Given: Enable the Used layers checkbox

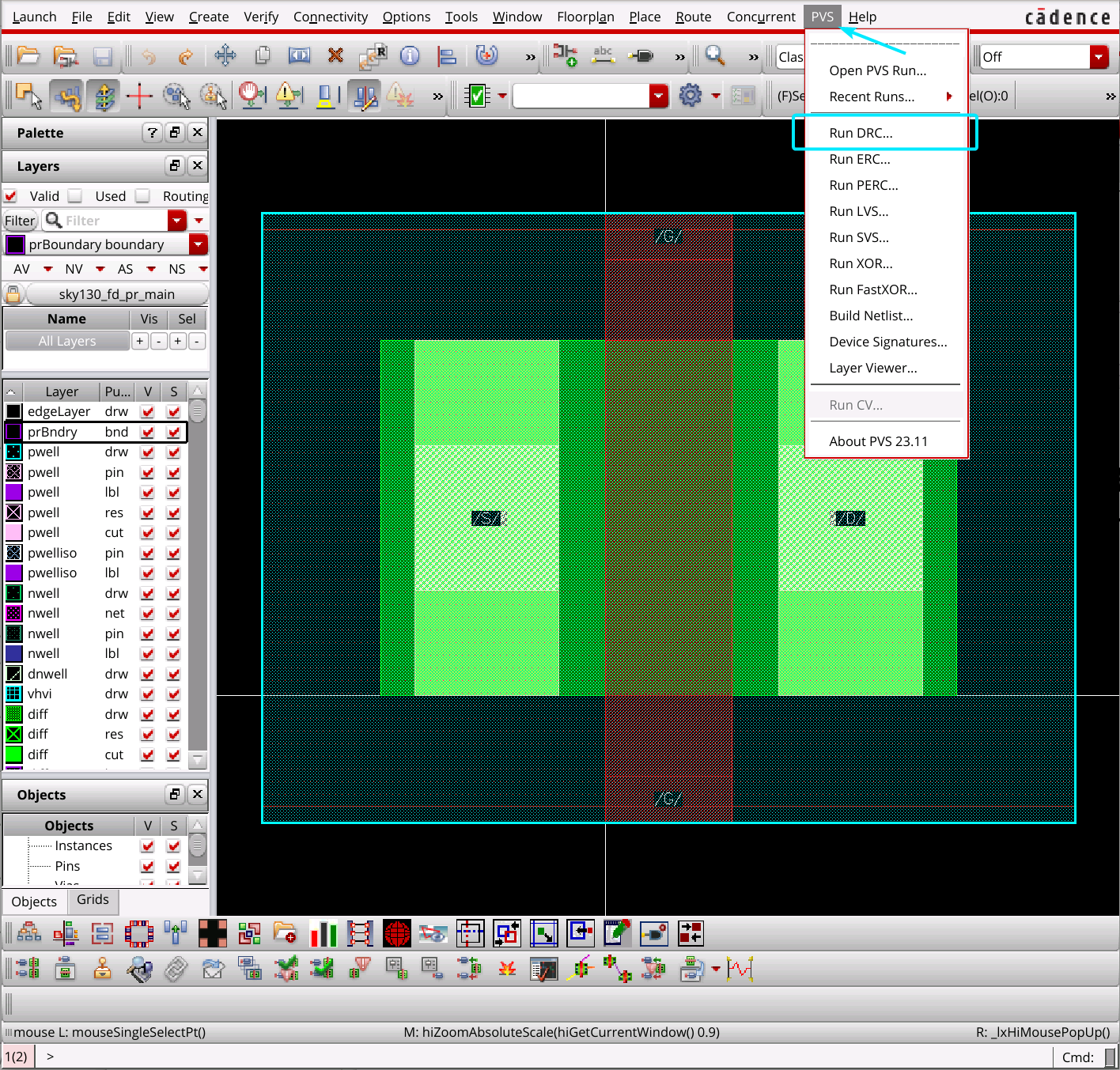Looking at the screenshot, I should [75, 195].
